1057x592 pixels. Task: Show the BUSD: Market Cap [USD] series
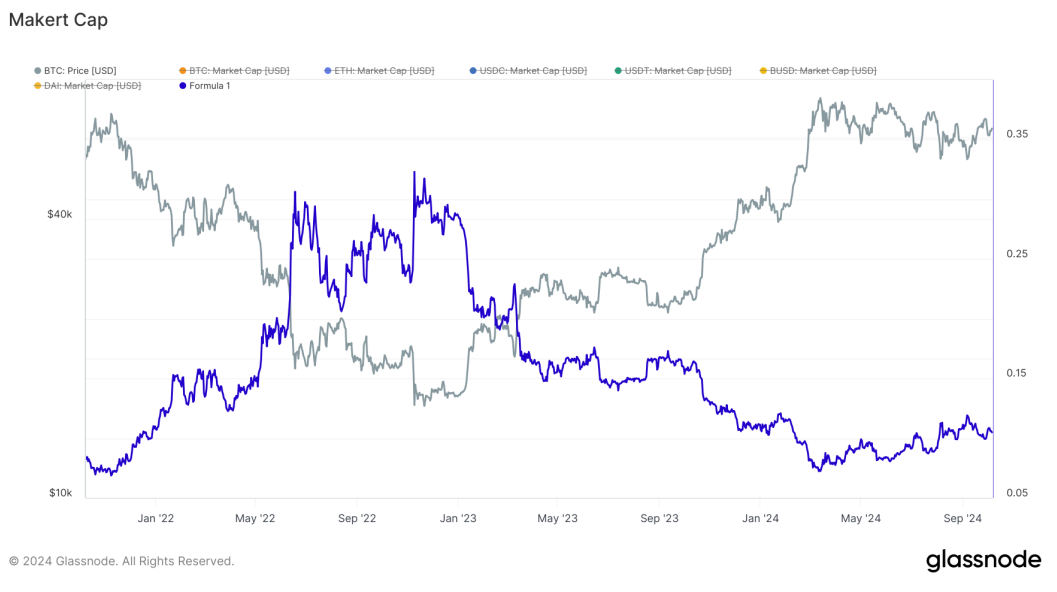point(823,71)
